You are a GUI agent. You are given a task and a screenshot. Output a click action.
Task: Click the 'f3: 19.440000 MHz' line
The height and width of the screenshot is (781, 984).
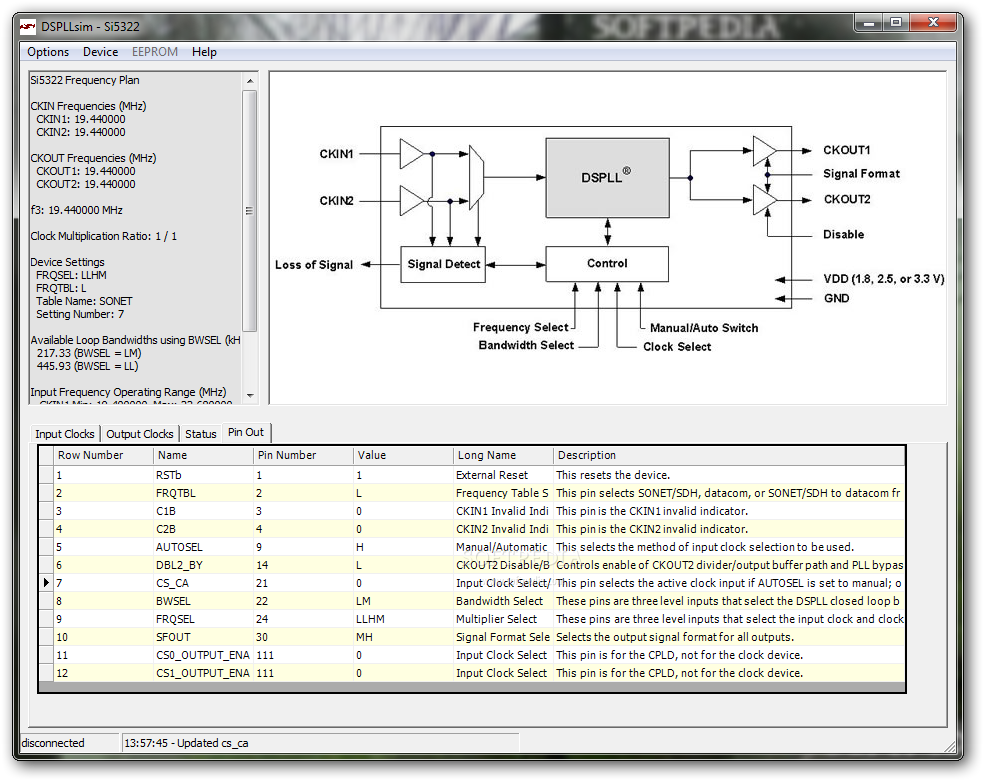pos(77,210)
